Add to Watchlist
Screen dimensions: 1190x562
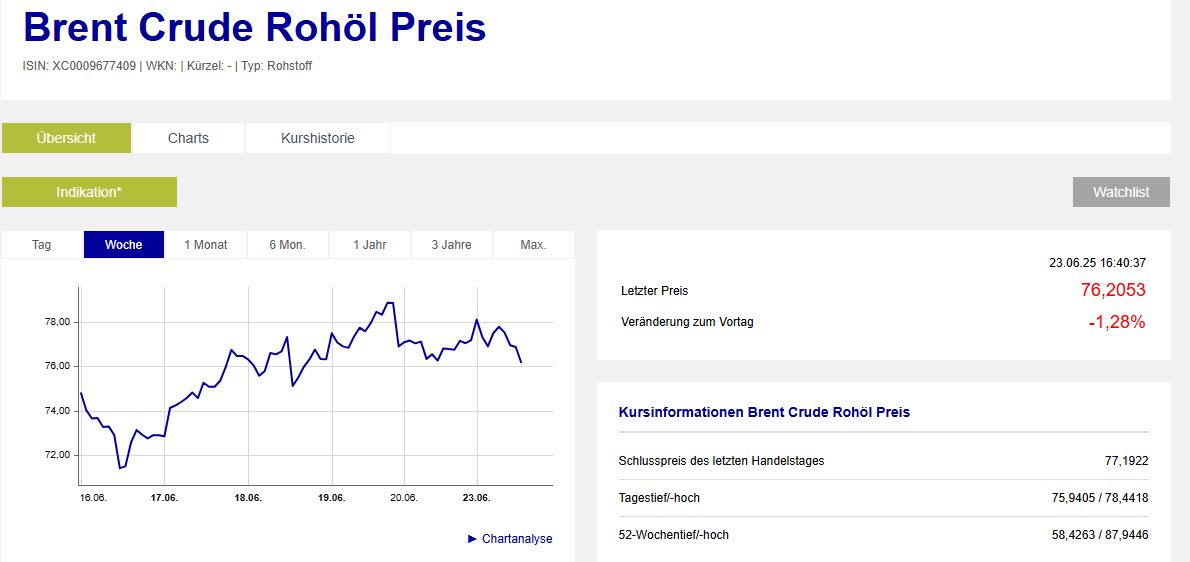(1121, 192)
